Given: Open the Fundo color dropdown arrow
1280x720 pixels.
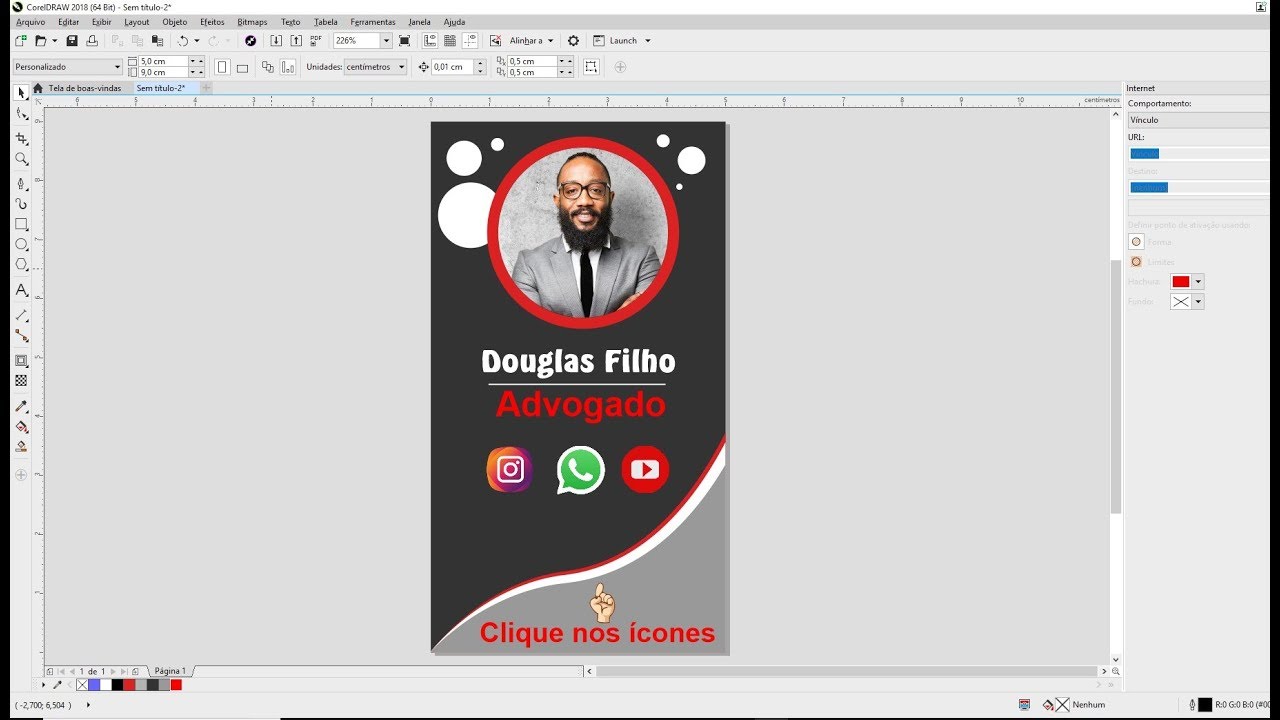Looking at the screenshot, I should tap(1198, 302).
